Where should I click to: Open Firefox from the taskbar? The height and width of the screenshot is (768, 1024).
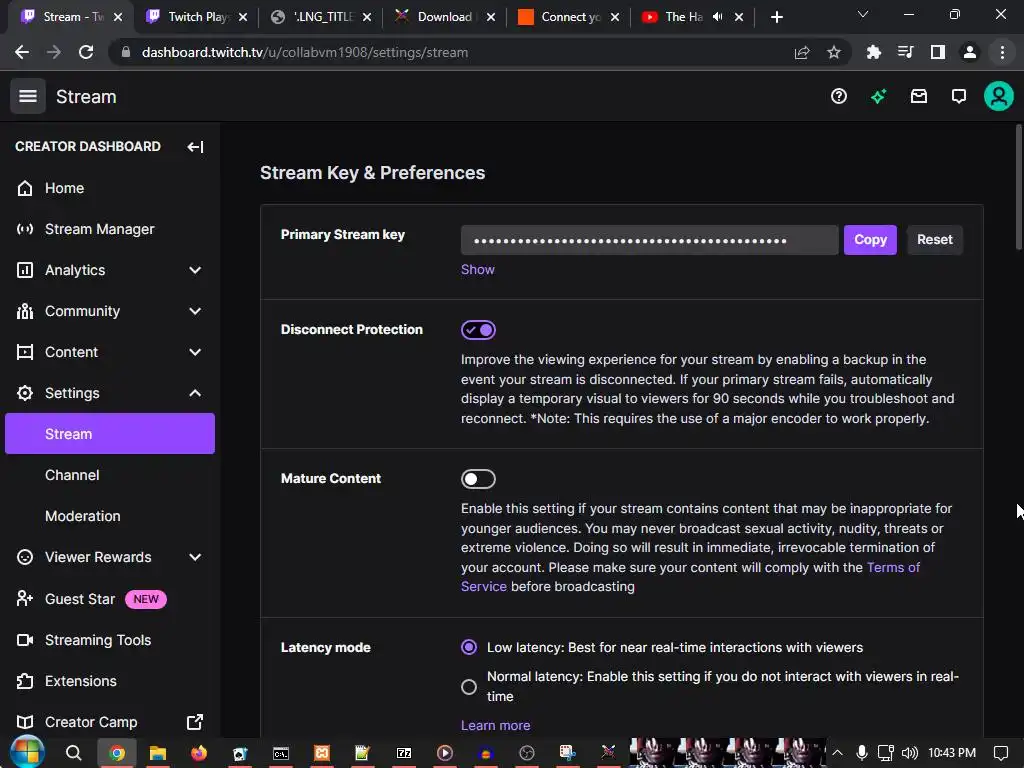tap(199, 753)
